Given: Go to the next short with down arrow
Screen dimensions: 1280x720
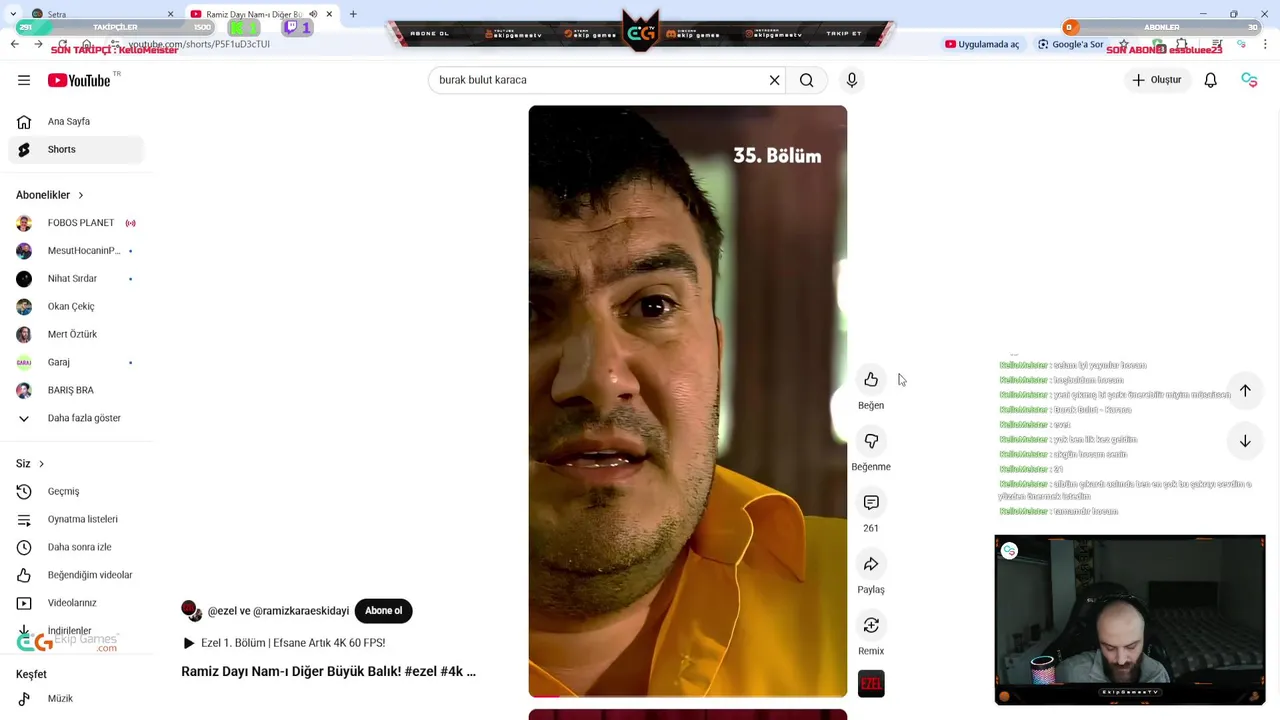Looking at the screenshot, I should click(1245, 441).
